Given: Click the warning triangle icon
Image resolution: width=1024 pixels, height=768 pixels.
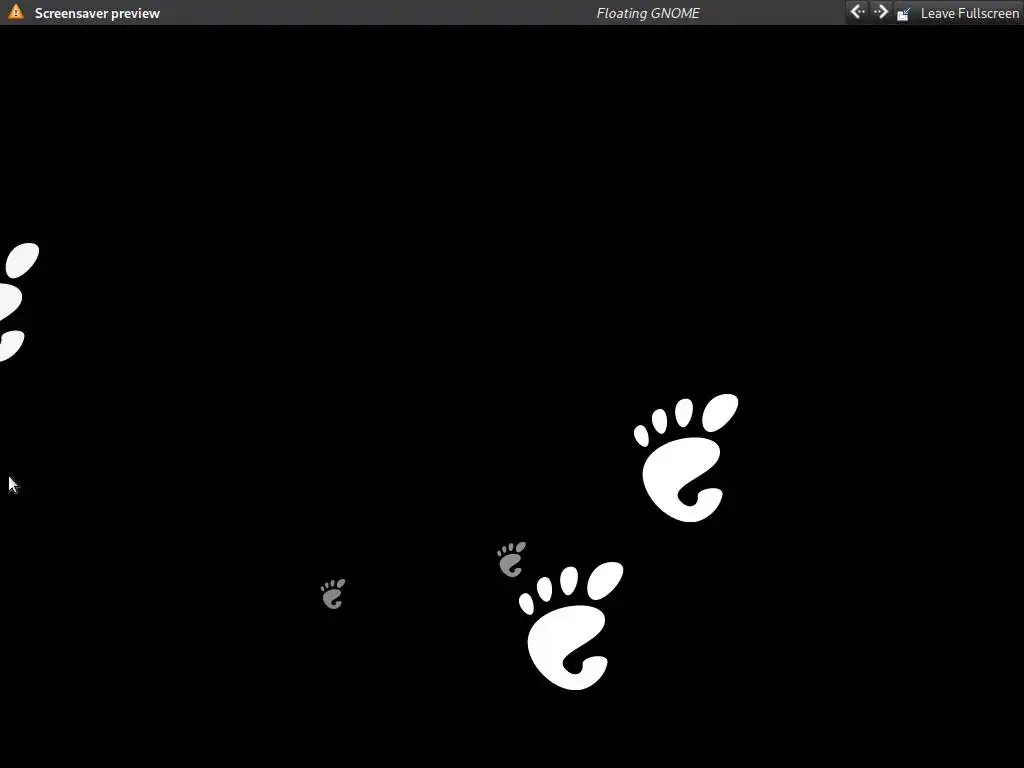Looking at the screenshot, I should (x=16, y=12).
